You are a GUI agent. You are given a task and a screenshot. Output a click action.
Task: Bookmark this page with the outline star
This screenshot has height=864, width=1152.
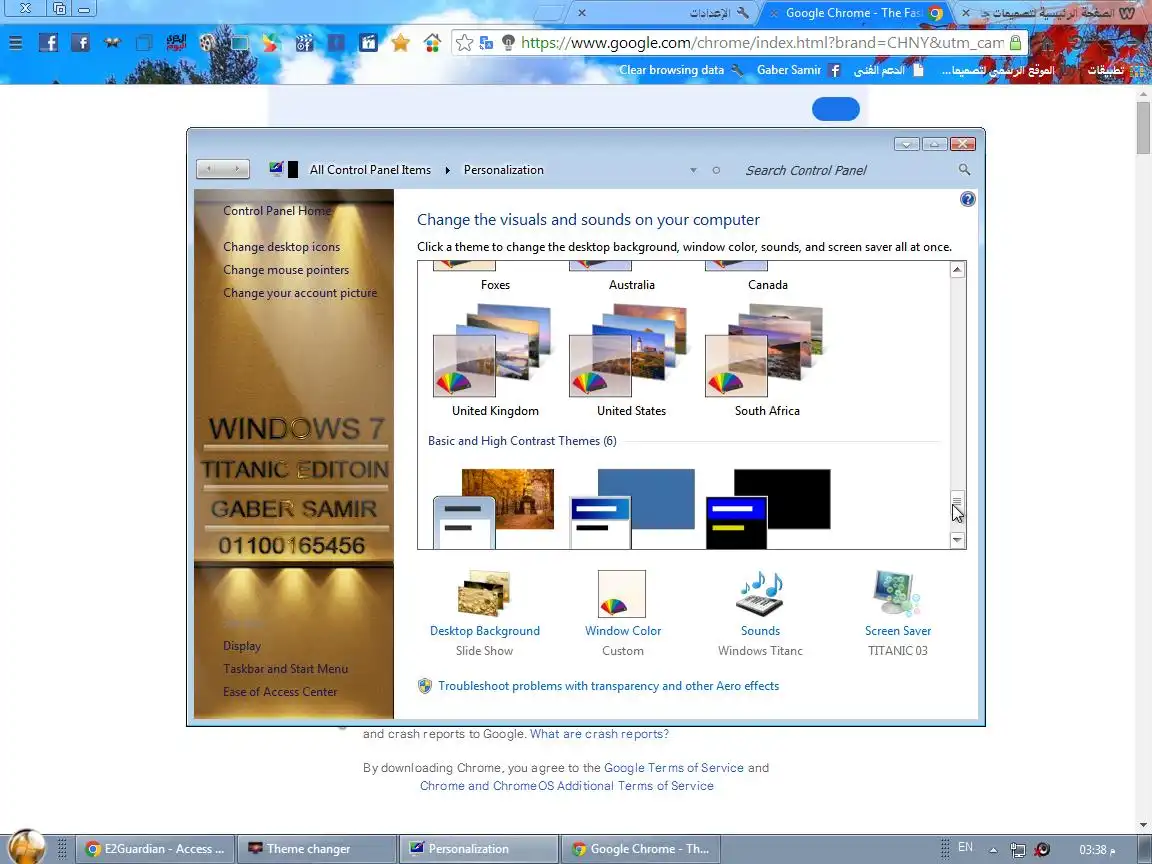point(464,43)
